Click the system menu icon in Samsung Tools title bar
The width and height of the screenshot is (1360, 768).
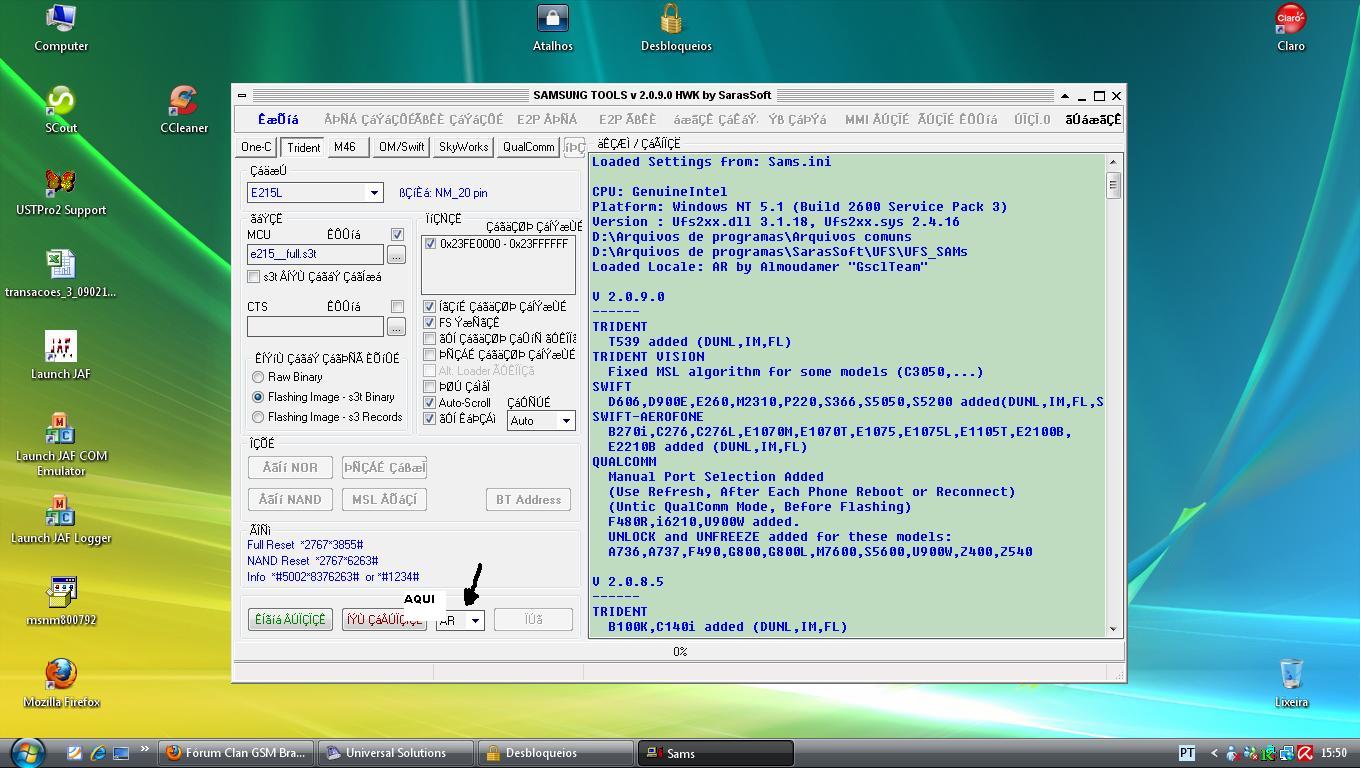[241, 95]
